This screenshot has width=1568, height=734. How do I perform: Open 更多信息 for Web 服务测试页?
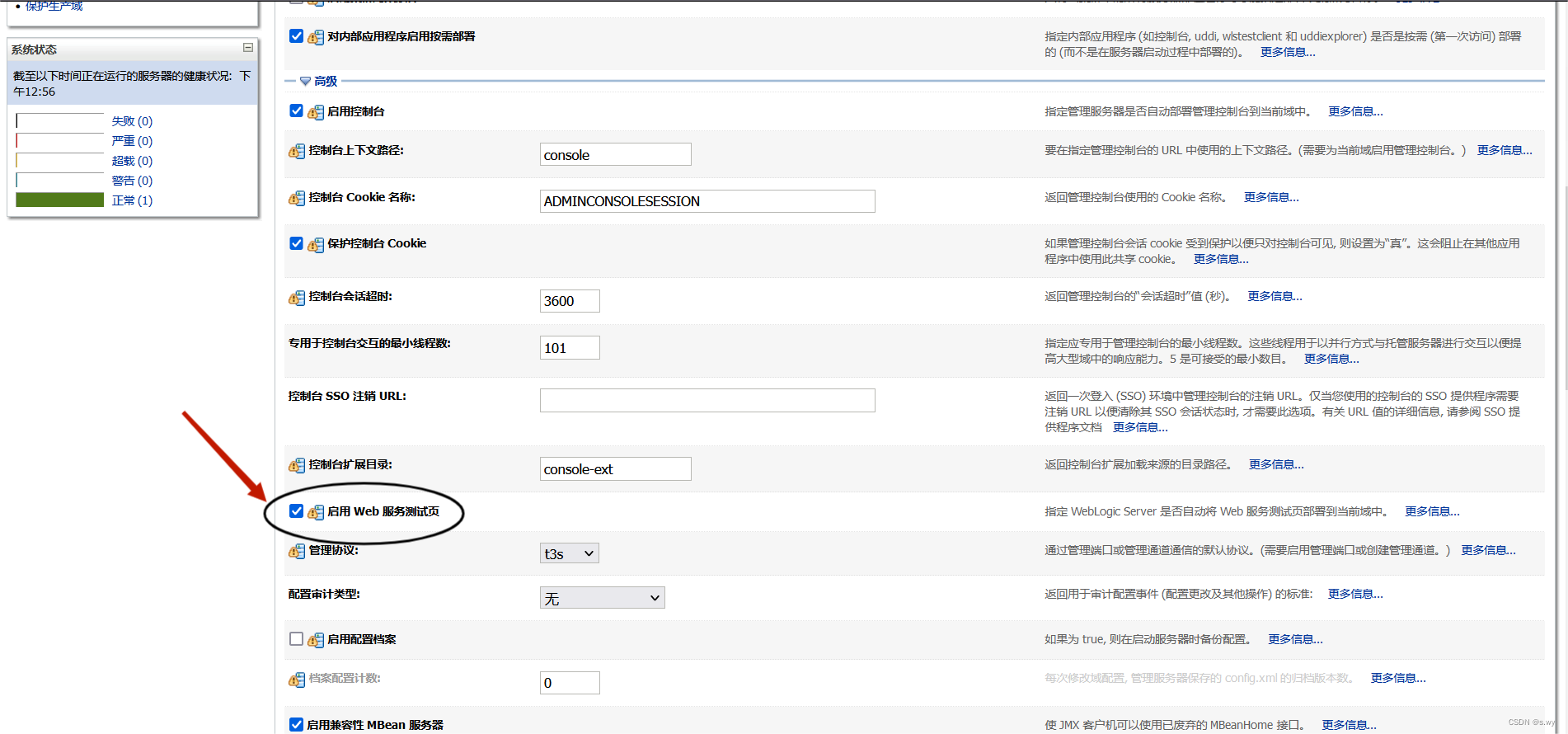click(x=1432, y=511)
